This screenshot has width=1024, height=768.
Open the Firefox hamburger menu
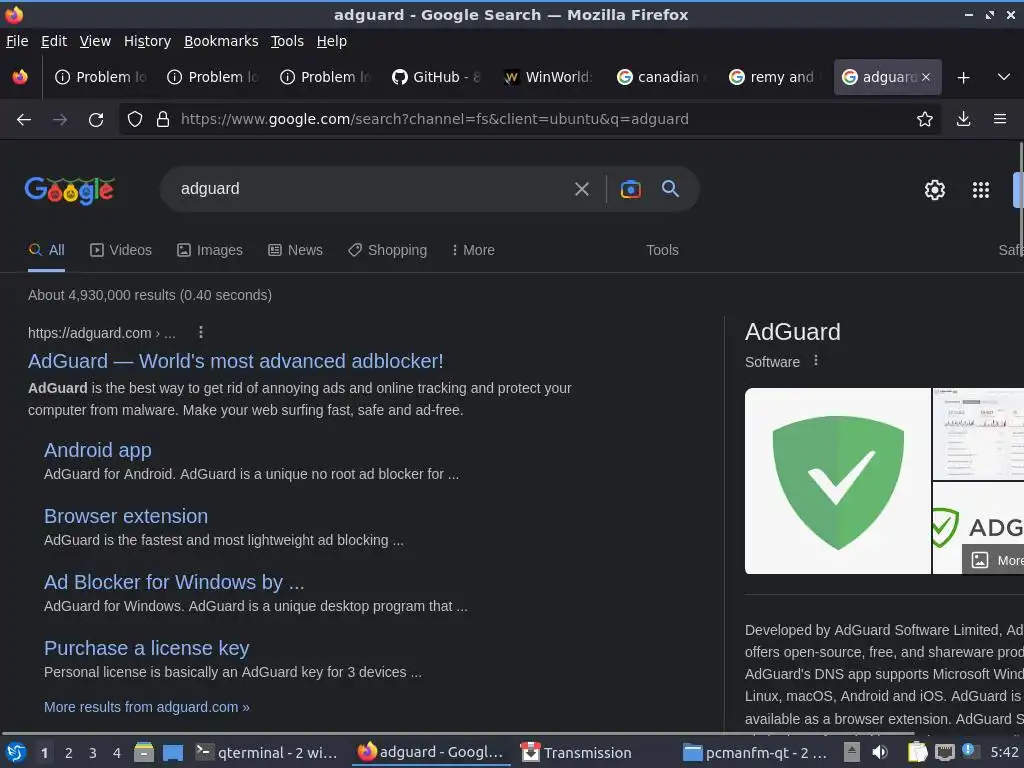coord(1000,119)
